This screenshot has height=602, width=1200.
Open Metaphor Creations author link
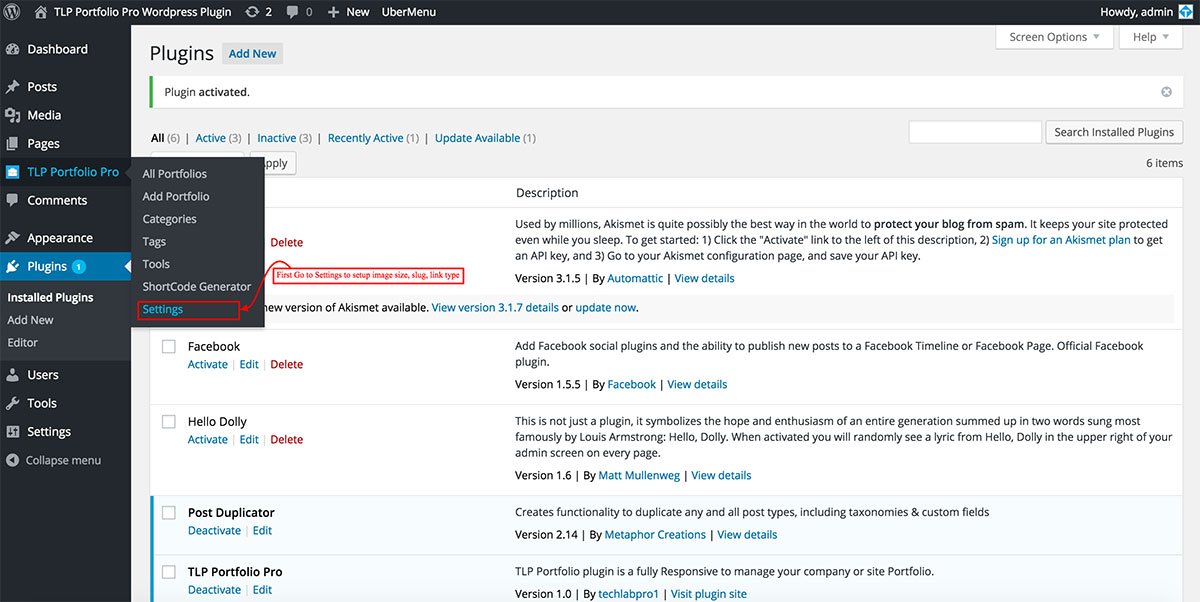656,534
